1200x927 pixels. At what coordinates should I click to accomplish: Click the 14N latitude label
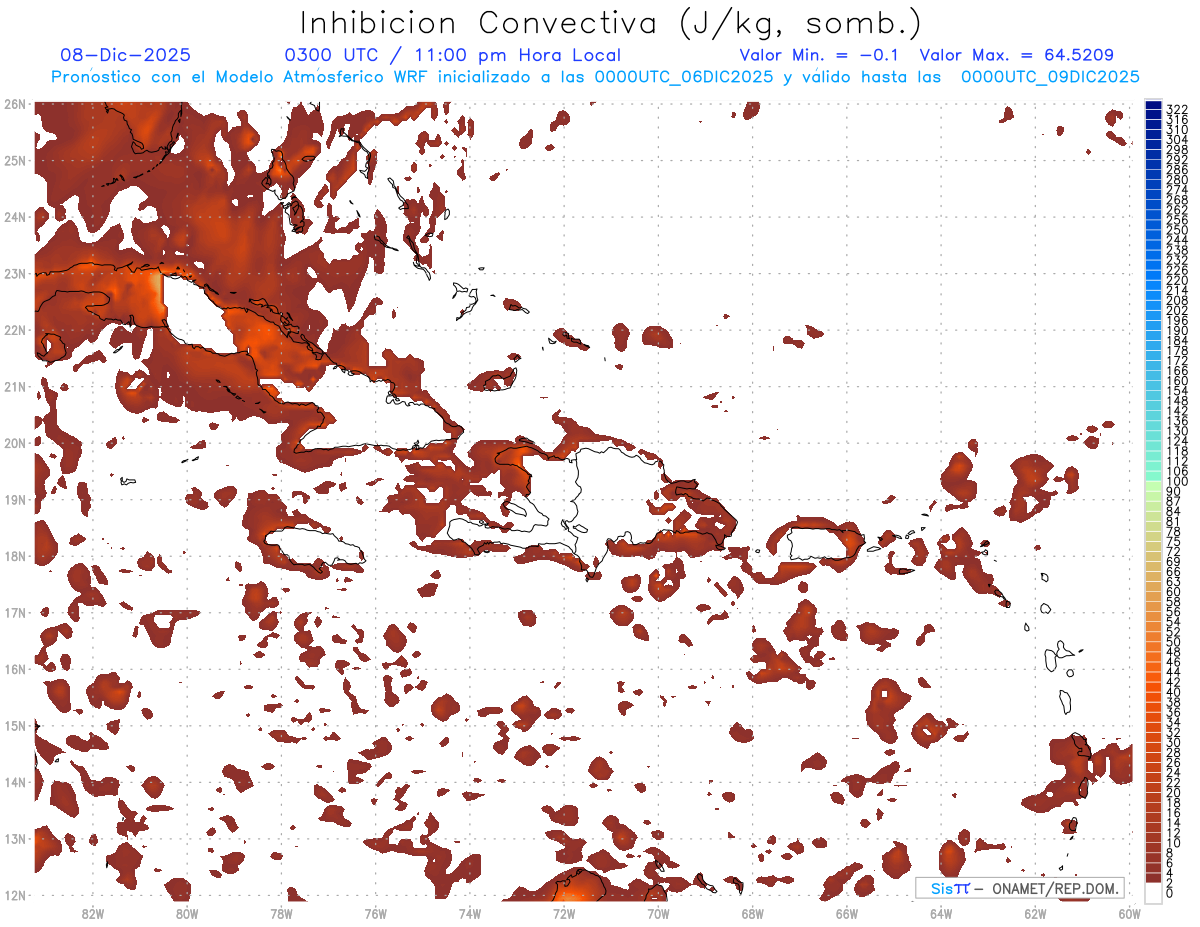(x=14, y=782)
